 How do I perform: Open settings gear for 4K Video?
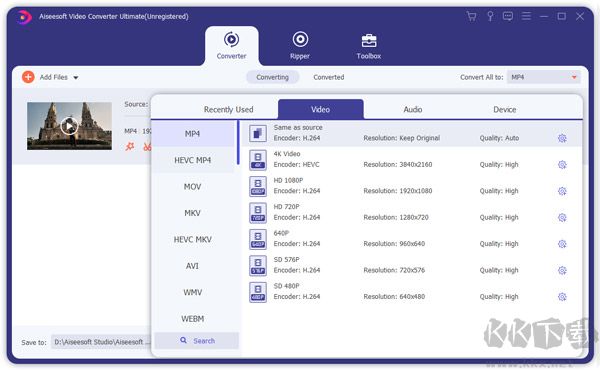click(562, 165)
